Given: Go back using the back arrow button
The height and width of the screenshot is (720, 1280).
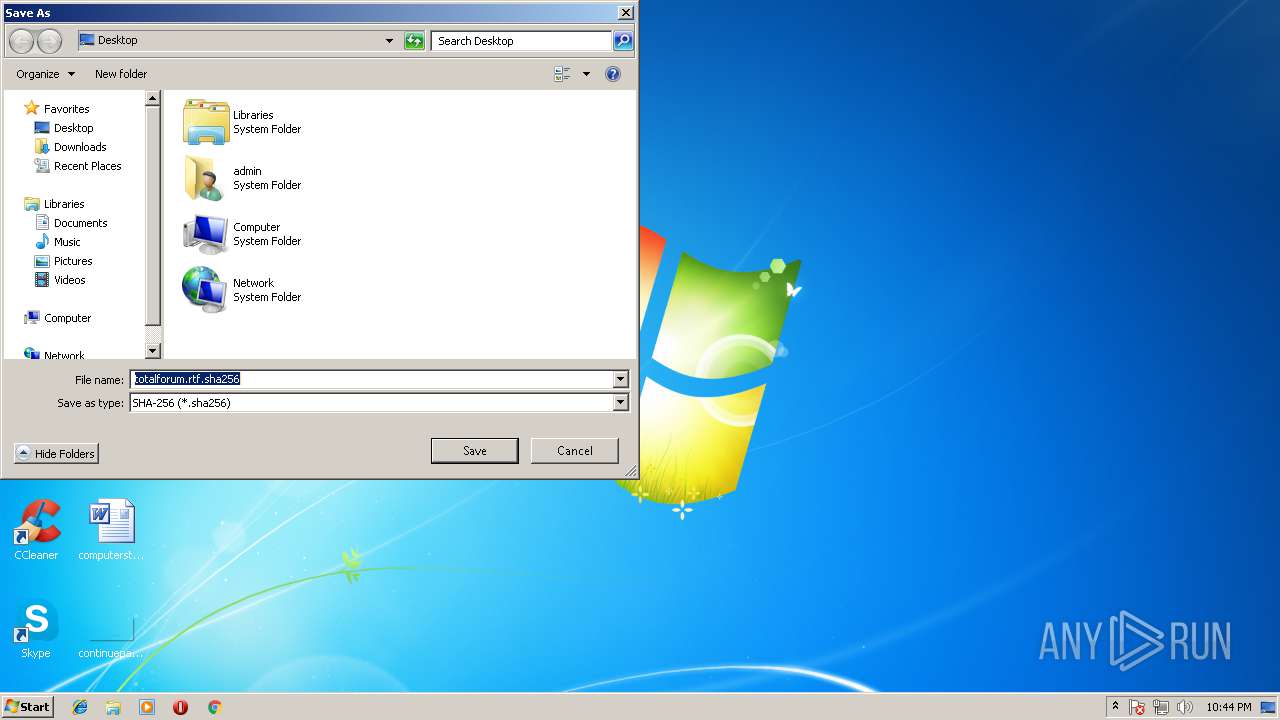Looking at the screenshot, I should coord(22,41).
